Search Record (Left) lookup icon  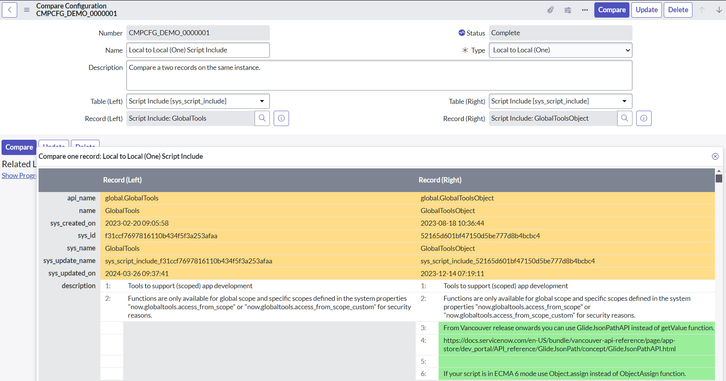coord(262,118)
